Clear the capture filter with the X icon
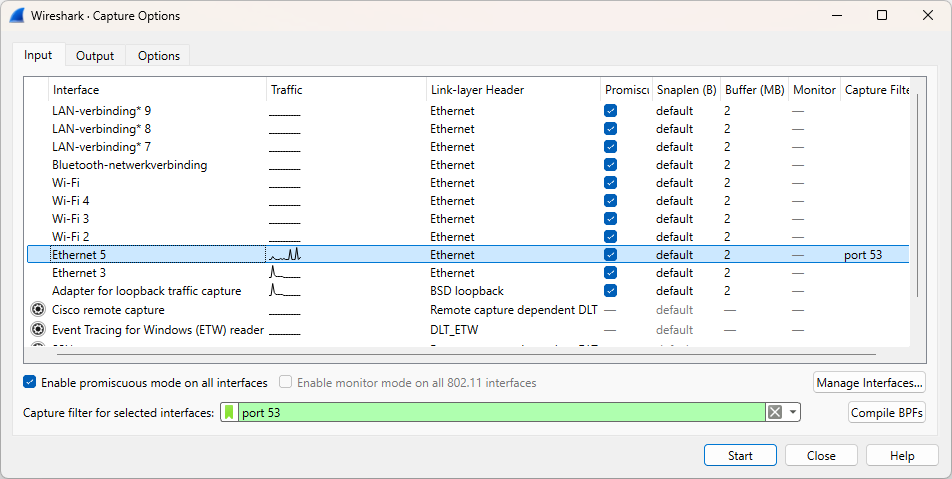This screenshot has height=479, width=952. [x=775, y=413]
